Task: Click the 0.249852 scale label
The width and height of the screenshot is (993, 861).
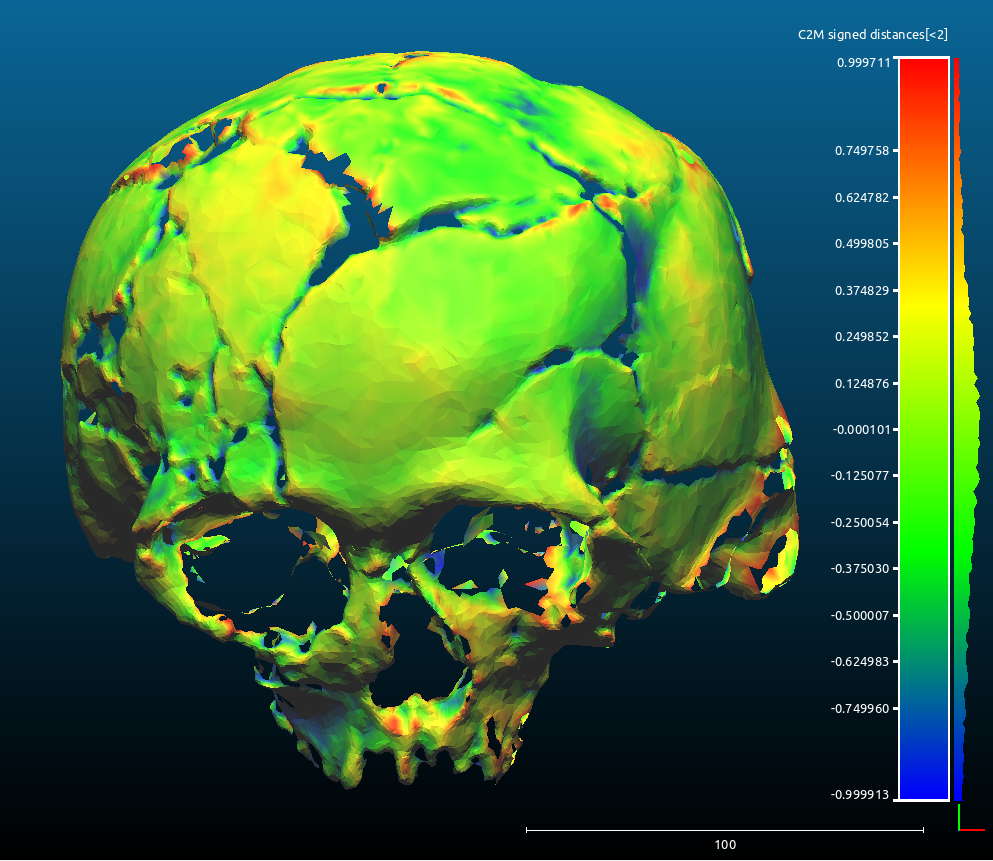Action: coord(862,336)
